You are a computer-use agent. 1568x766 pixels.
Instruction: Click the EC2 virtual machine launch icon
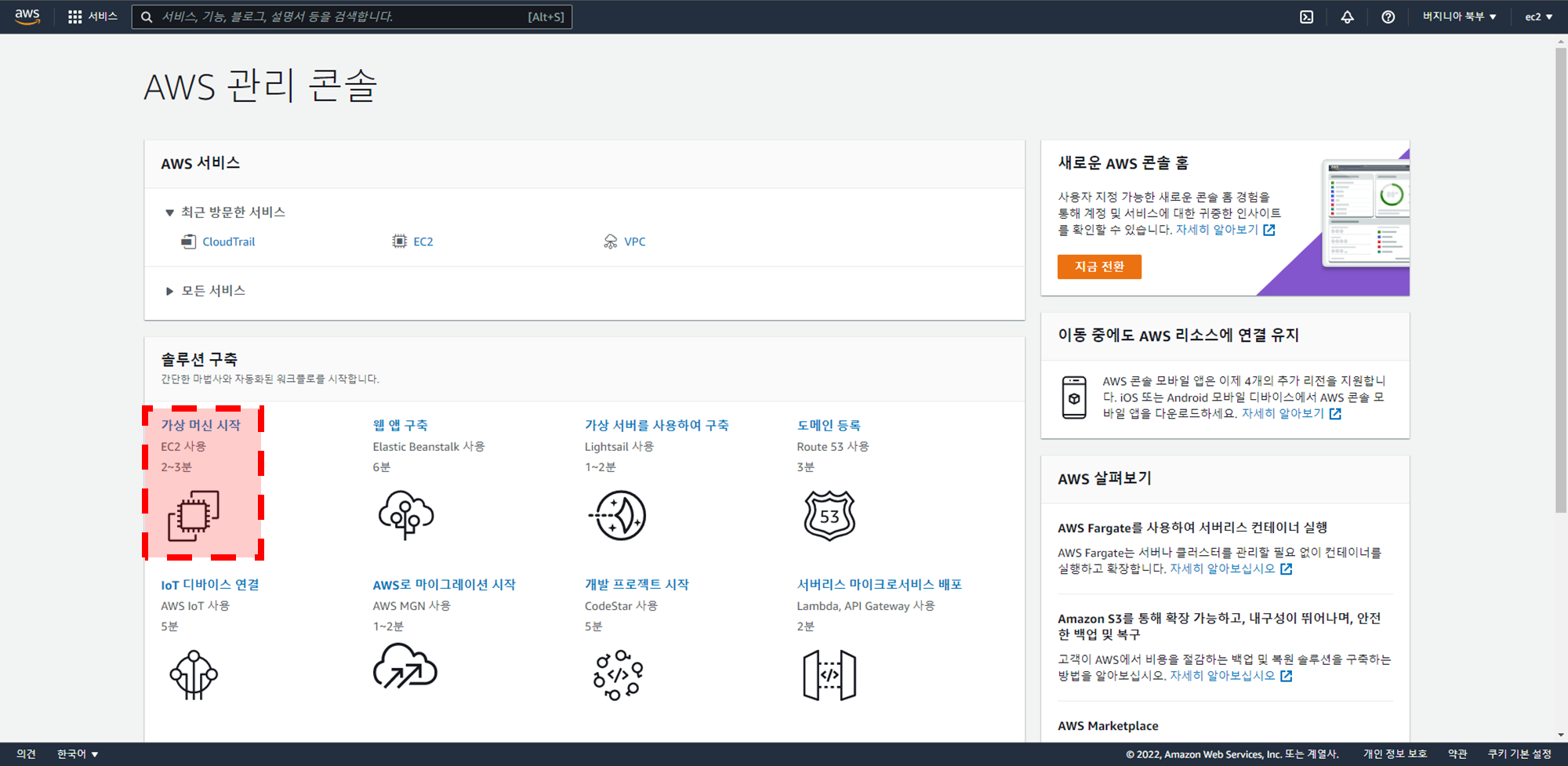point(194,515)
